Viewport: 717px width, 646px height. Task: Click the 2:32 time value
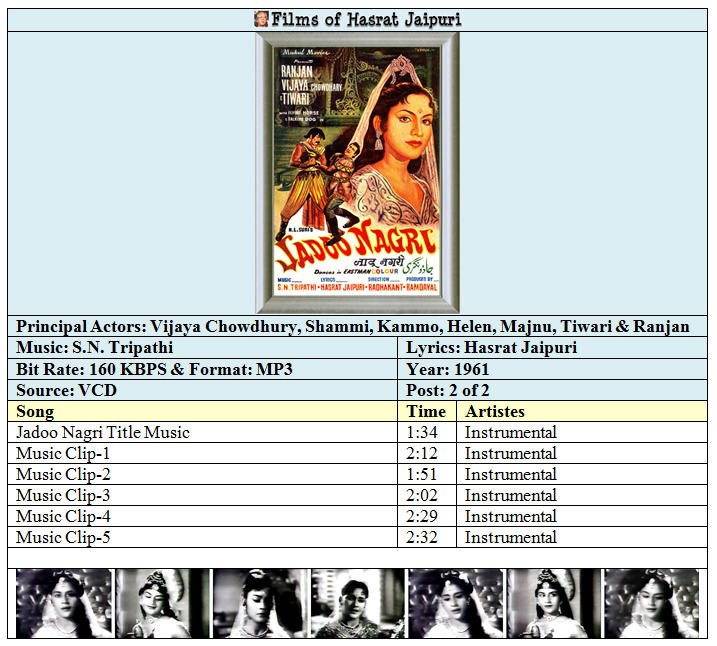[422, 538]
